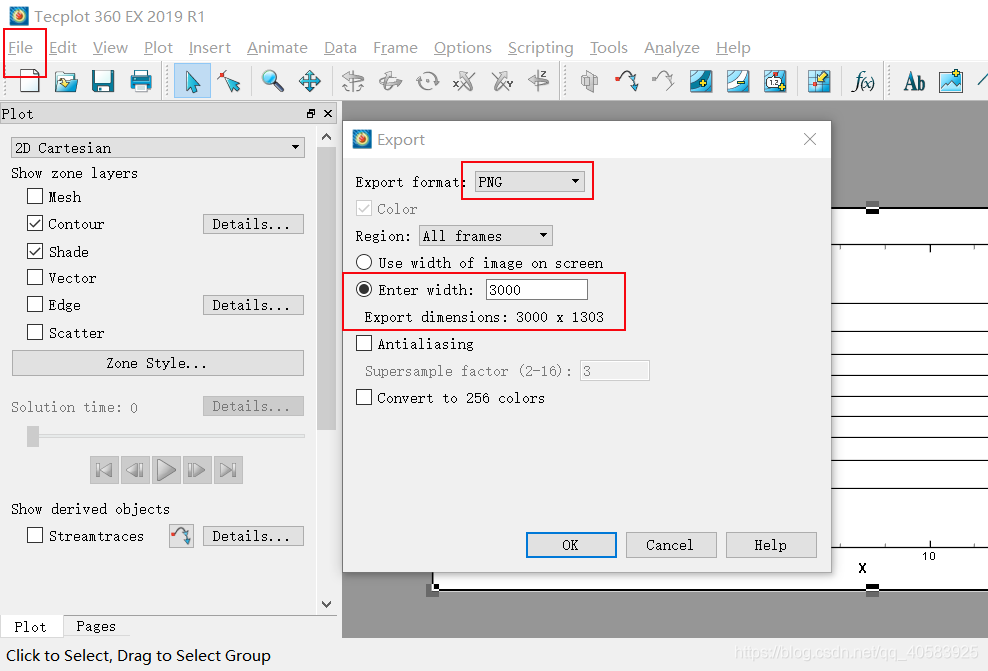Open the f(x) data alter icon
Screen dimensions: 988x671
click(x=863, y=81)
